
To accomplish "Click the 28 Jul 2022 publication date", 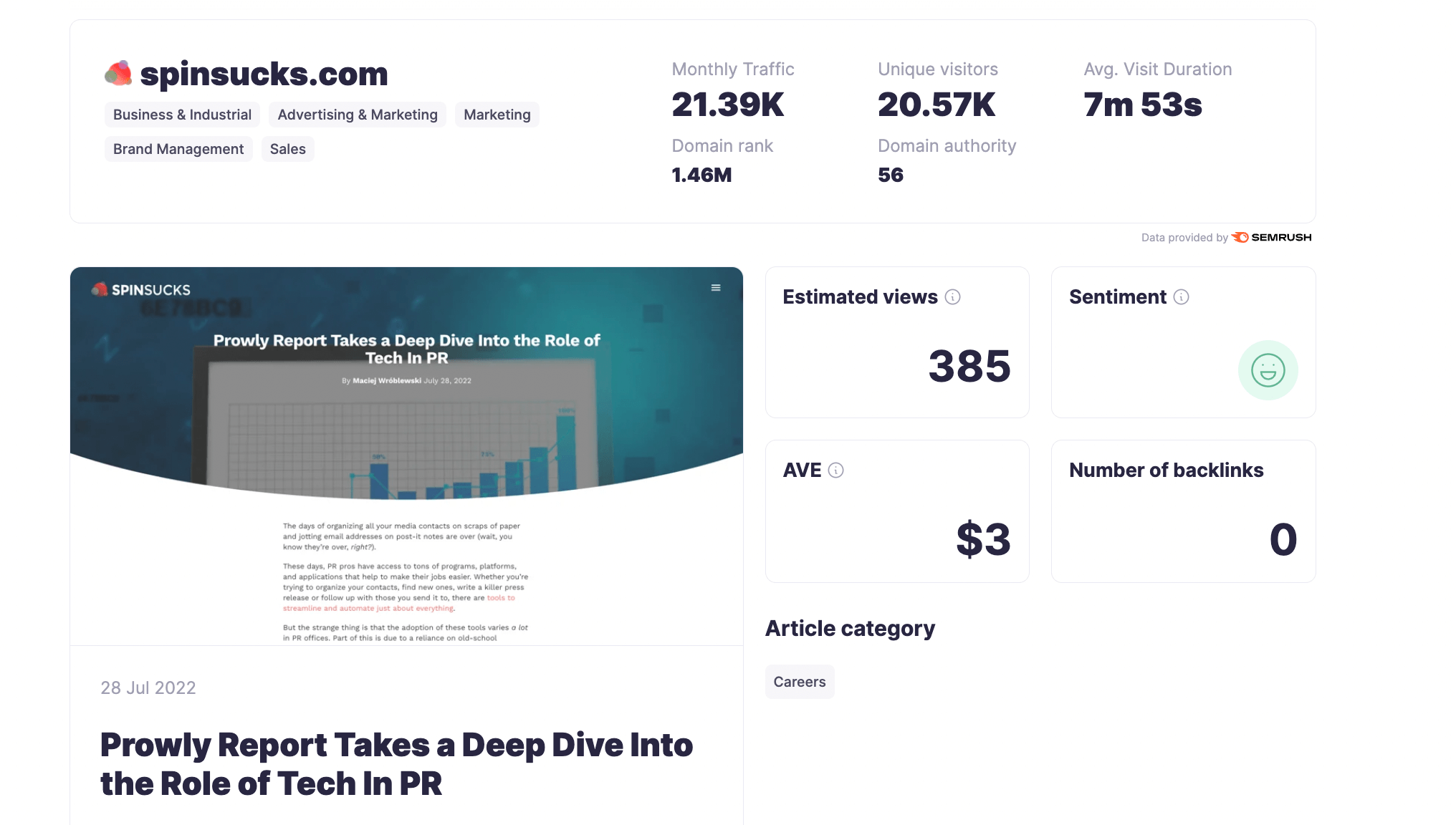I will point(148,687).
